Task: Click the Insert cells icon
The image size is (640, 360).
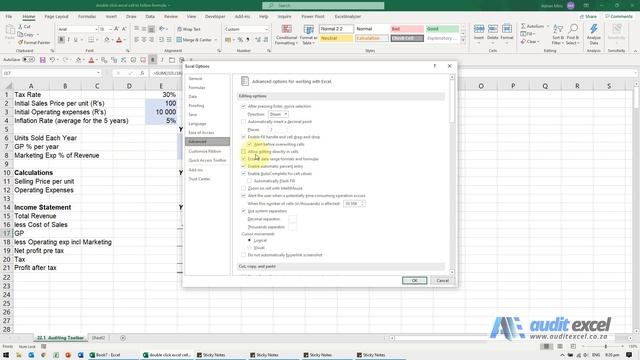Action: coord(479,29)
